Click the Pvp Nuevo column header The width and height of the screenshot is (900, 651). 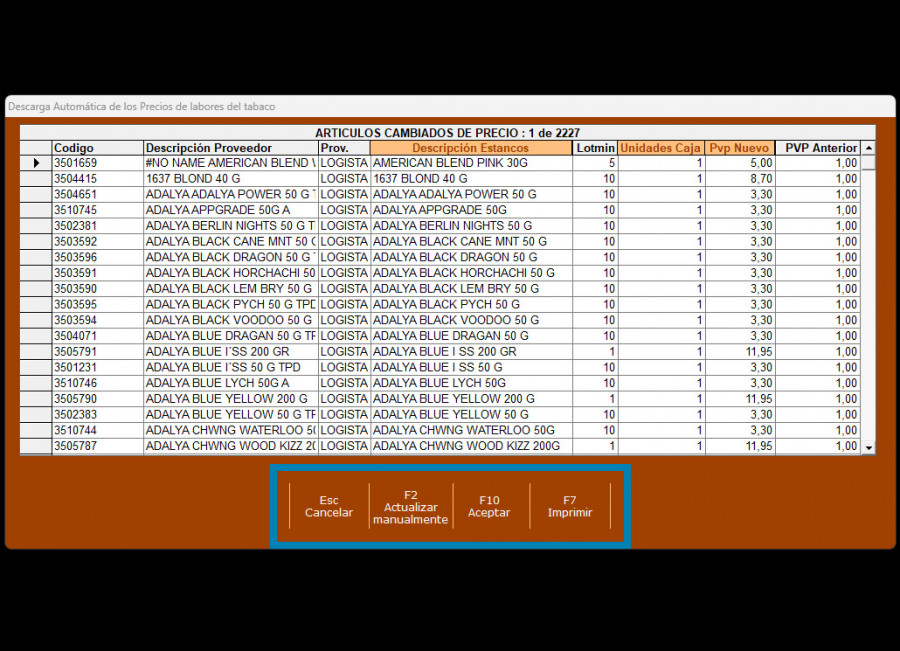(x=739, y=148)
